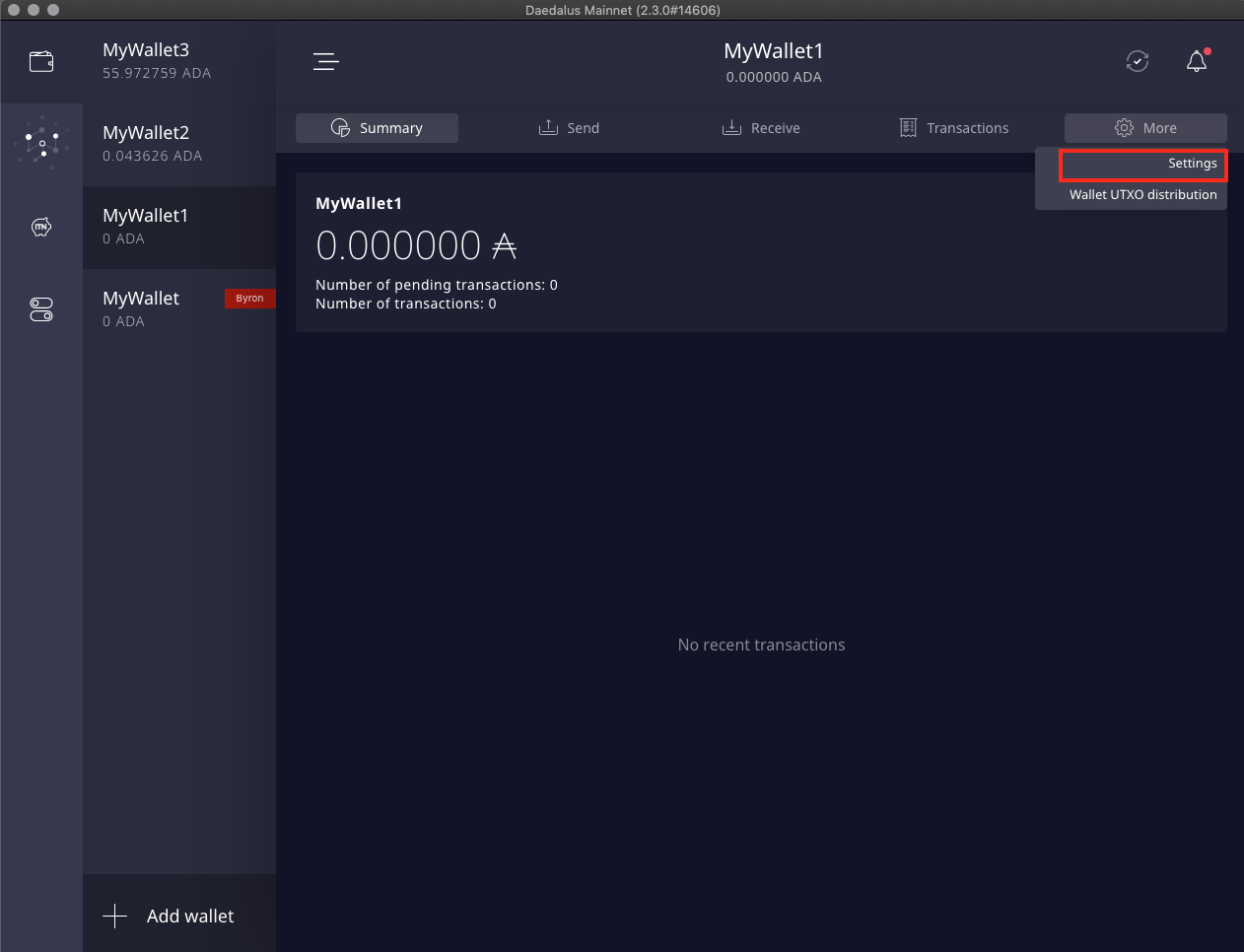This screenshot has width=1244, height=952.
Task: Select the Byron wallet MyWallet
Action: pyautogui.click(x=148, y=309)
